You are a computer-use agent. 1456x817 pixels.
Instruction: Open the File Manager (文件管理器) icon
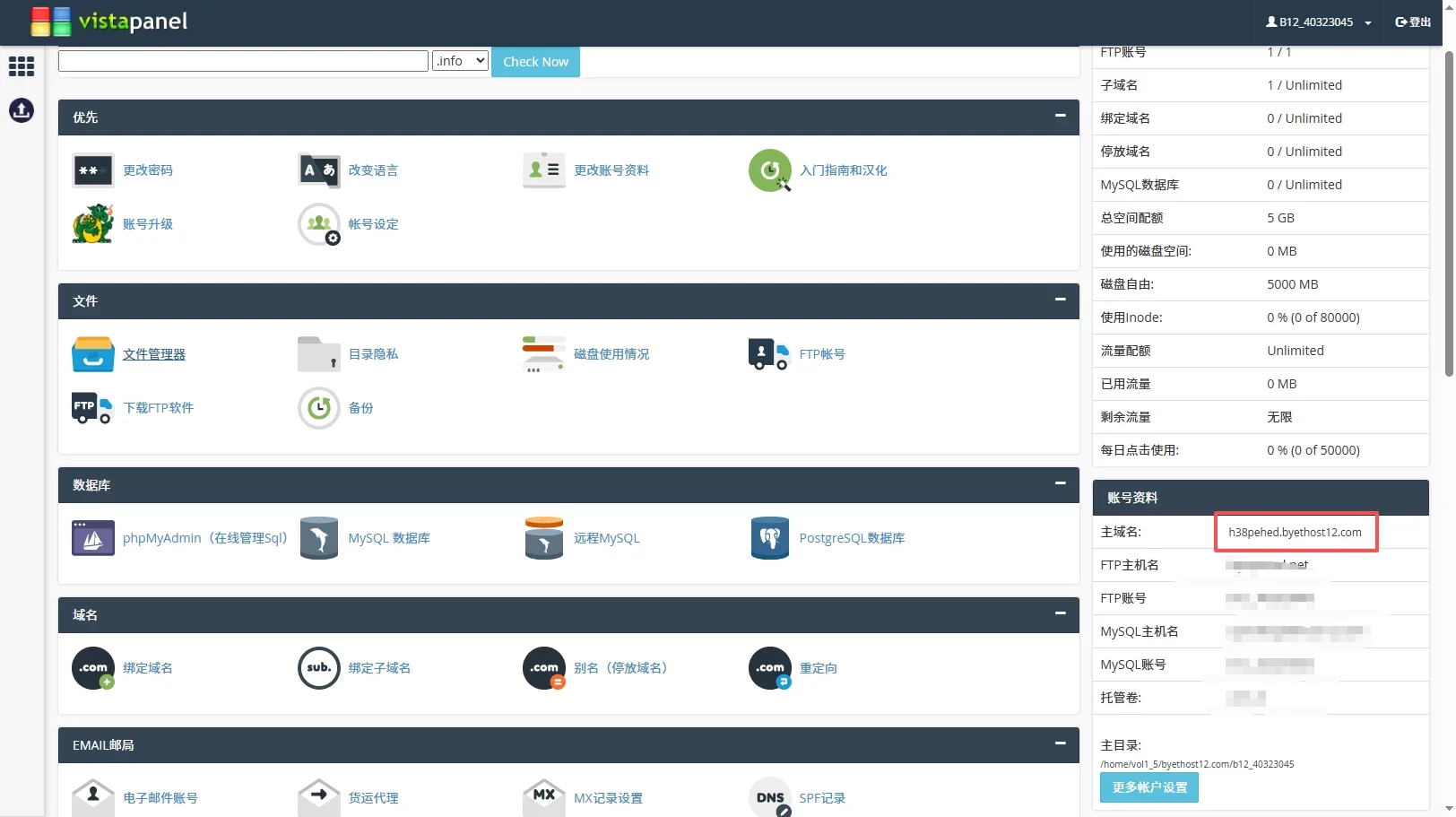(92, 354)
